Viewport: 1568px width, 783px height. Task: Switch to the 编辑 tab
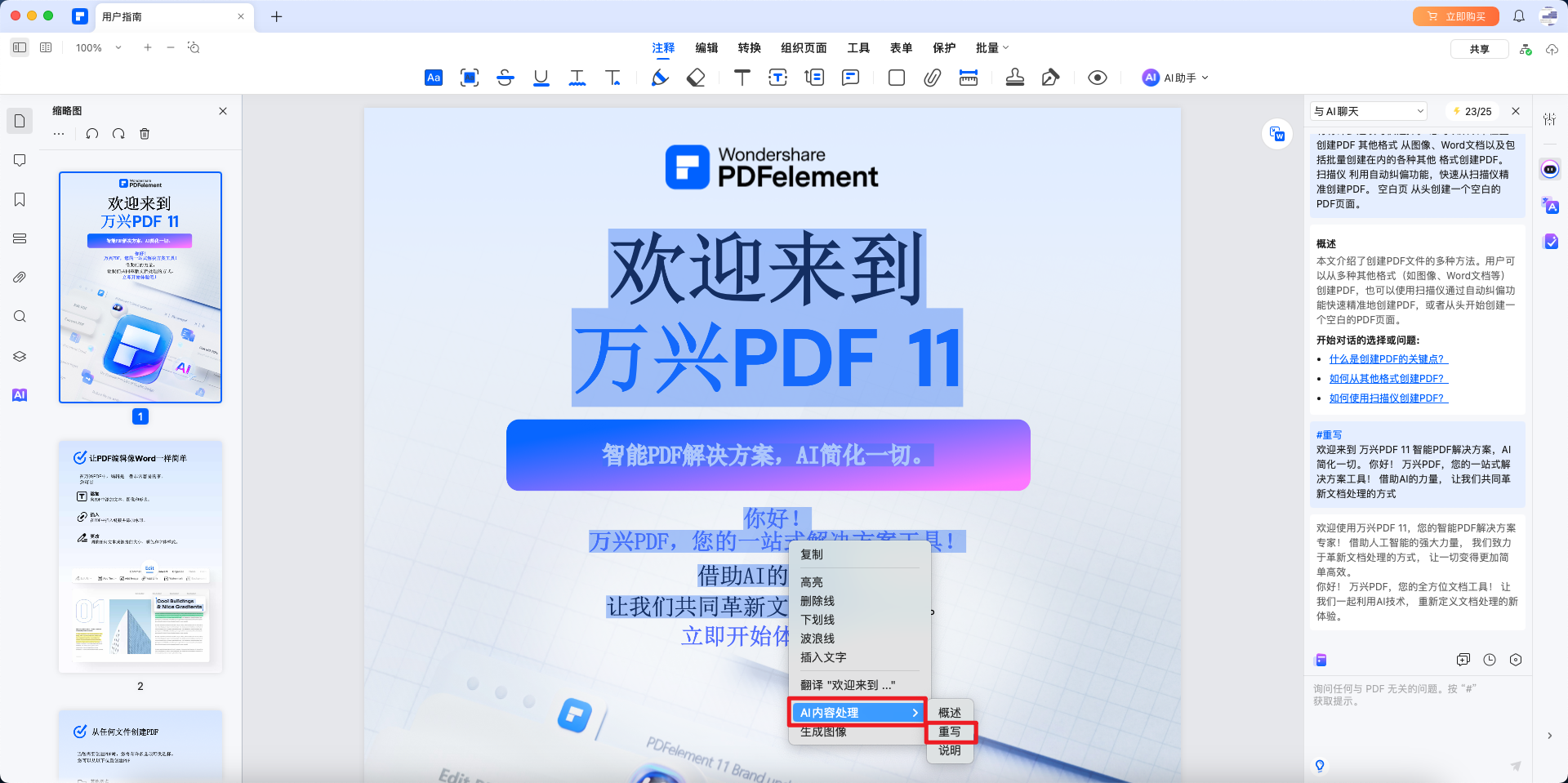[x=706, y=48]
